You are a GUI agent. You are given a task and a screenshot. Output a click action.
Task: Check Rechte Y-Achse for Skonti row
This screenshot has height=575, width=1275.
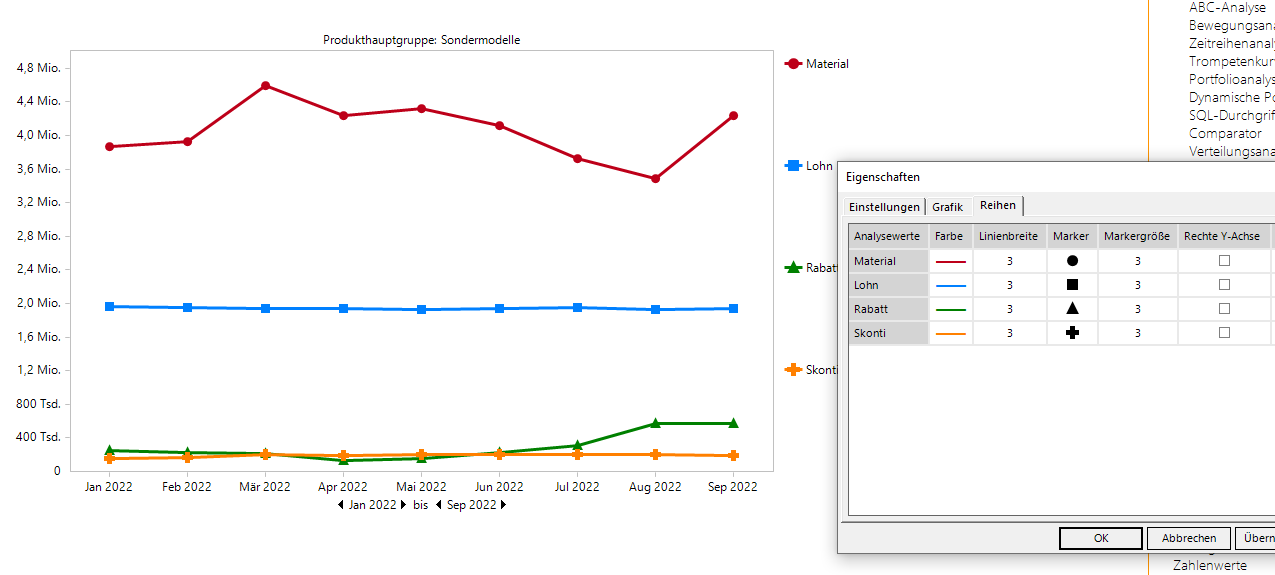point(1224,333)
